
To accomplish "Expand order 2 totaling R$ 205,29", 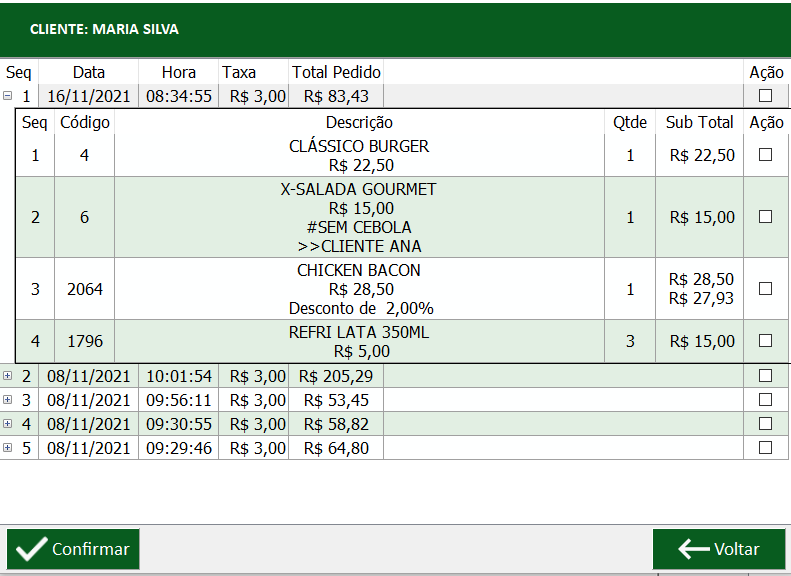I will pos(8,376).
